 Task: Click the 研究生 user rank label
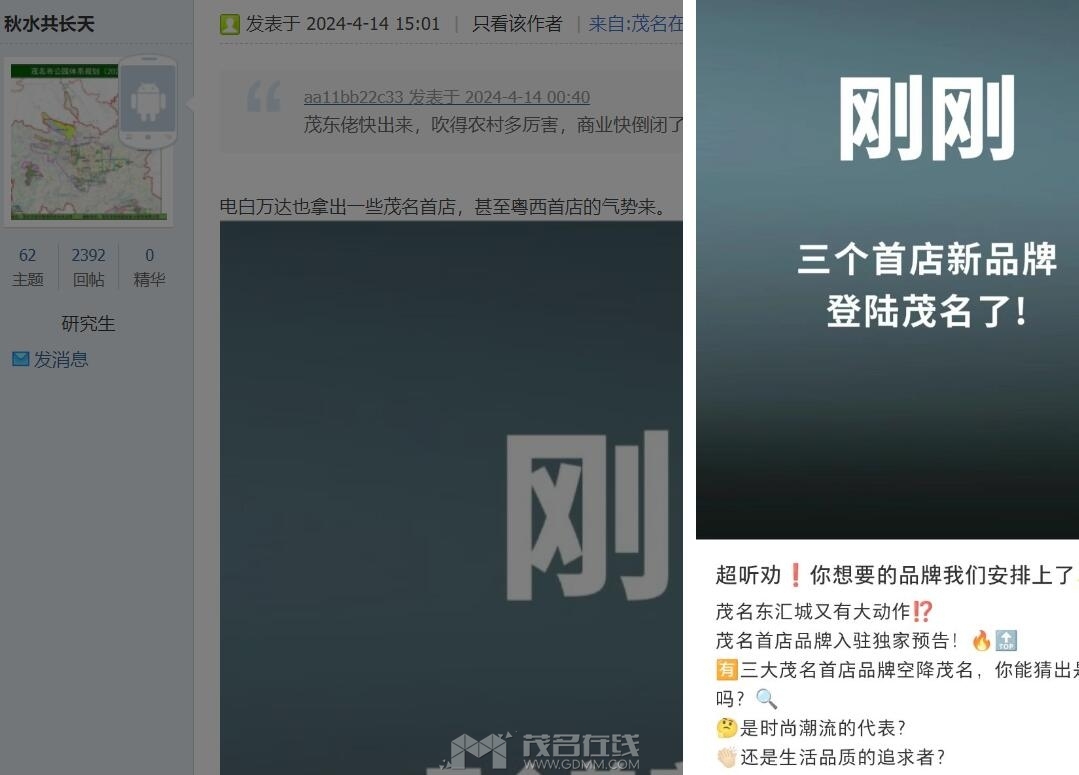coord(88,323)
